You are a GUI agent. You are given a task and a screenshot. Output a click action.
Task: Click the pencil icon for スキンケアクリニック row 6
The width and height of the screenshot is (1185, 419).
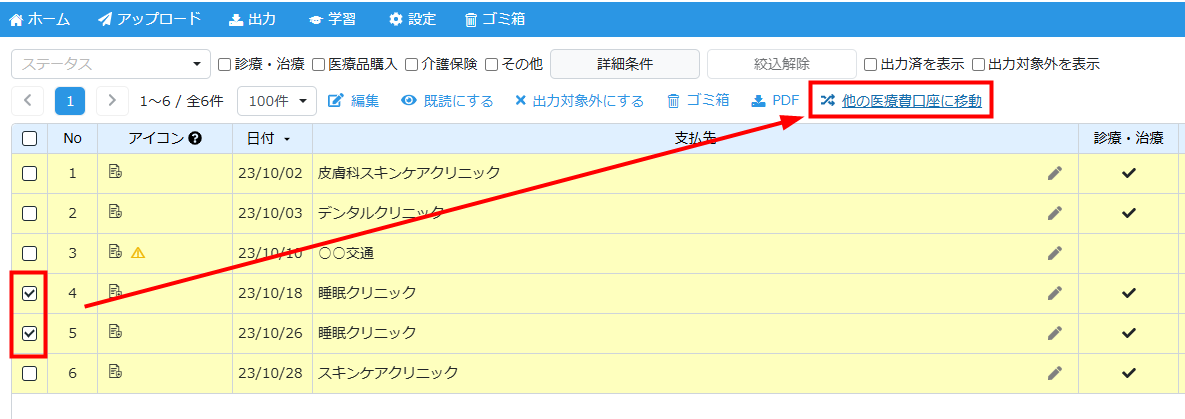1054,373
